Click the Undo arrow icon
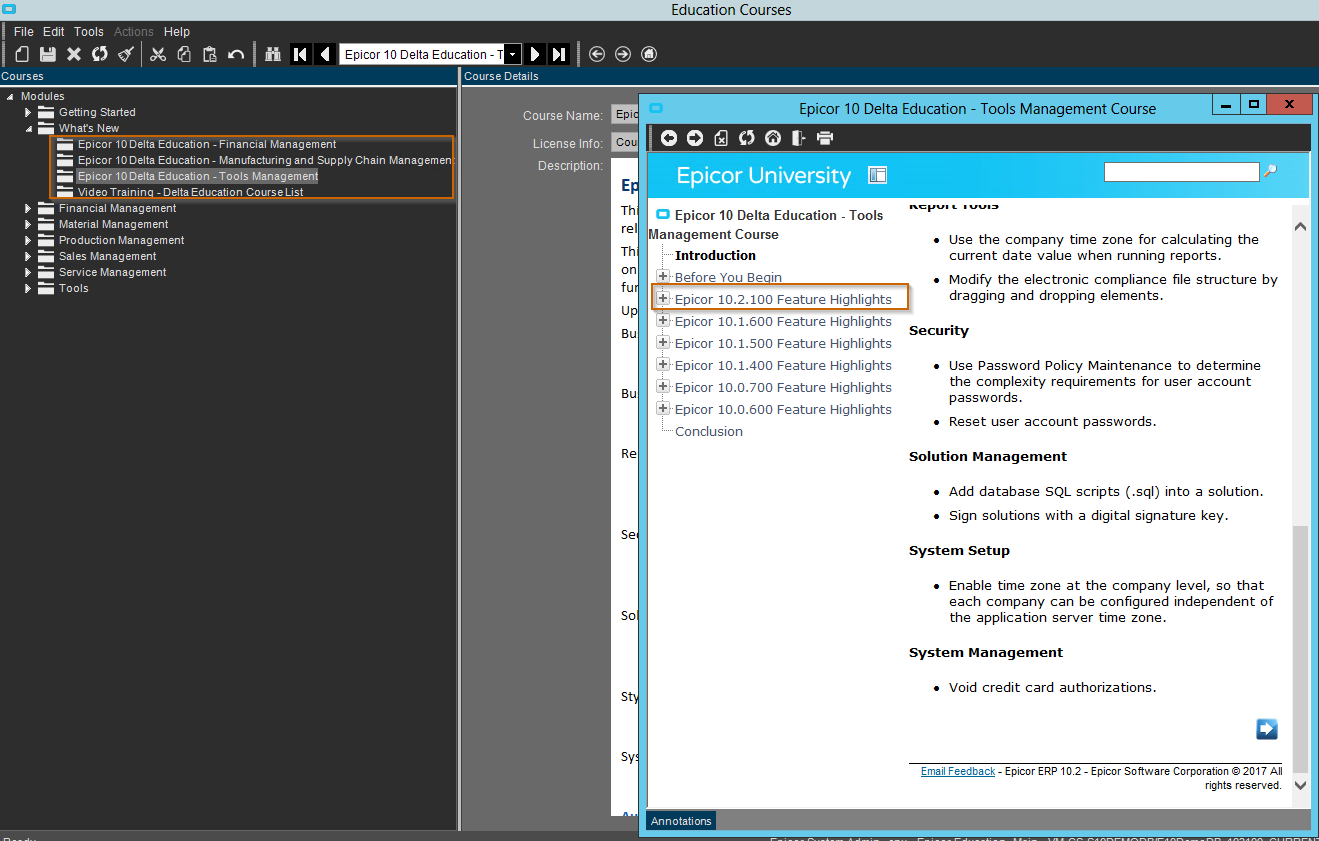 [x=236, y=54]
